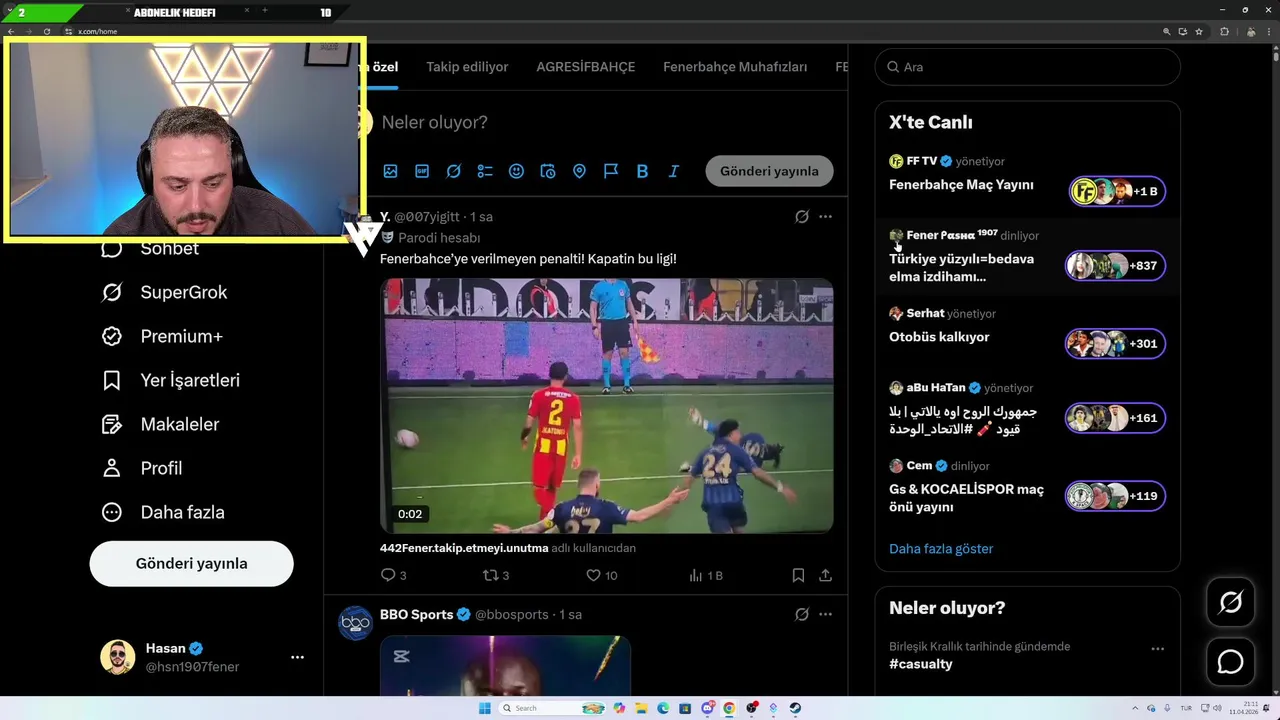Add media image to the post composer
This screenshot has height=720, width=1280.
(390, 171)
